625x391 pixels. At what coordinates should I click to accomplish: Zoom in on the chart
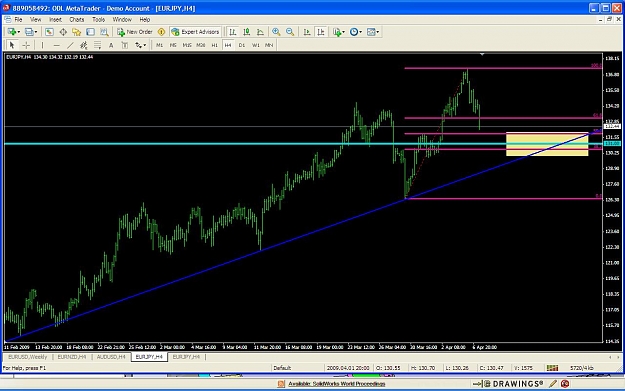[276, 32]
